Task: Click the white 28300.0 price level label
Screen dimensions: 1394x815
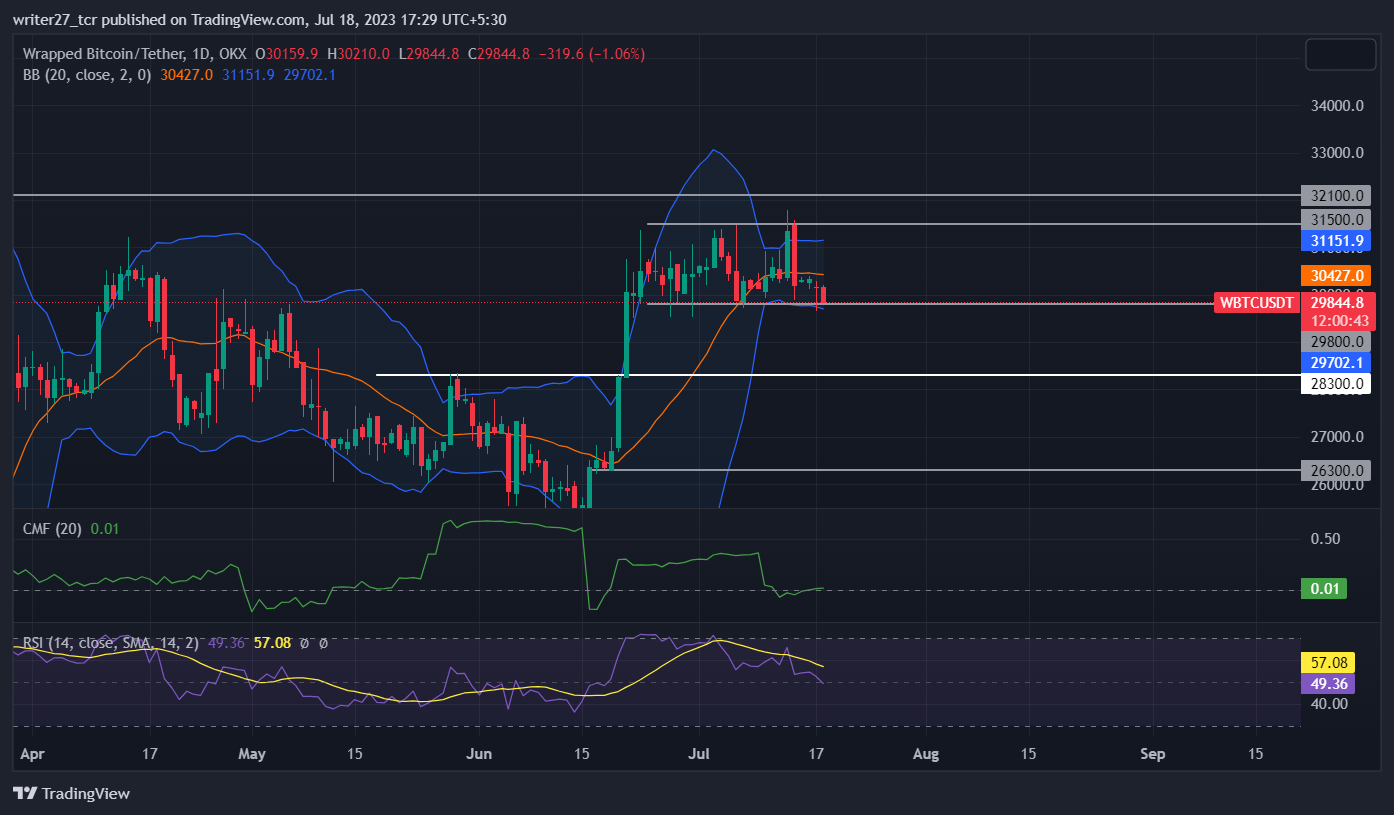Action: click(x=1335, y=383)
